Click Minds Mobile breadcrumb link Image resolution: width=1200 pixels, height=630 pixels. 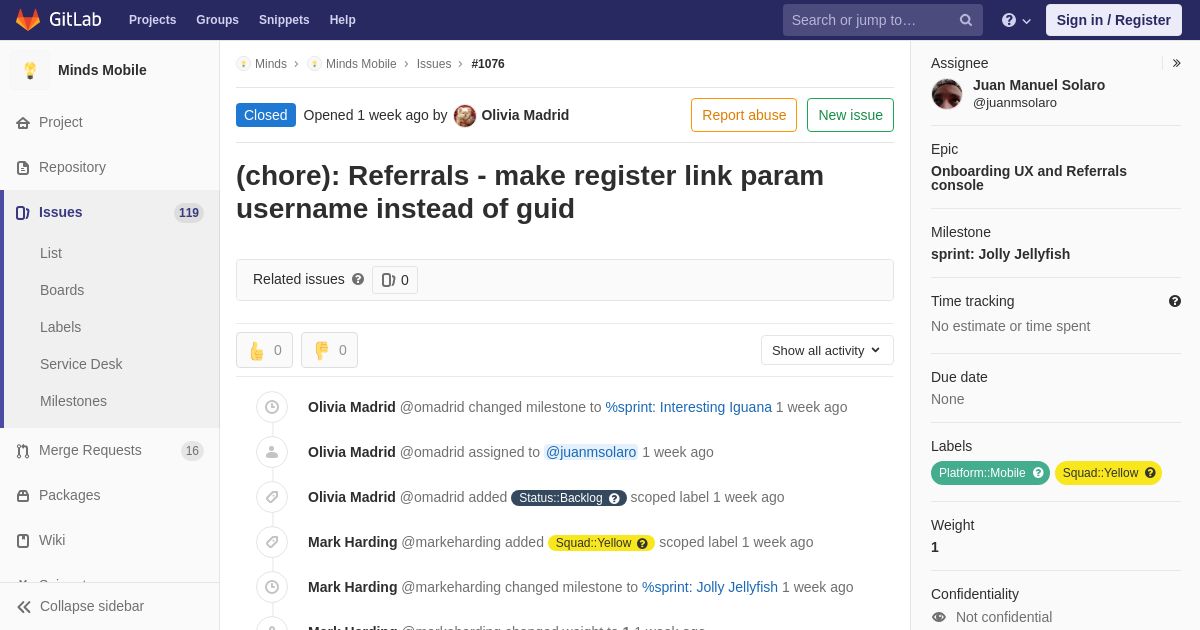point(361,64)
